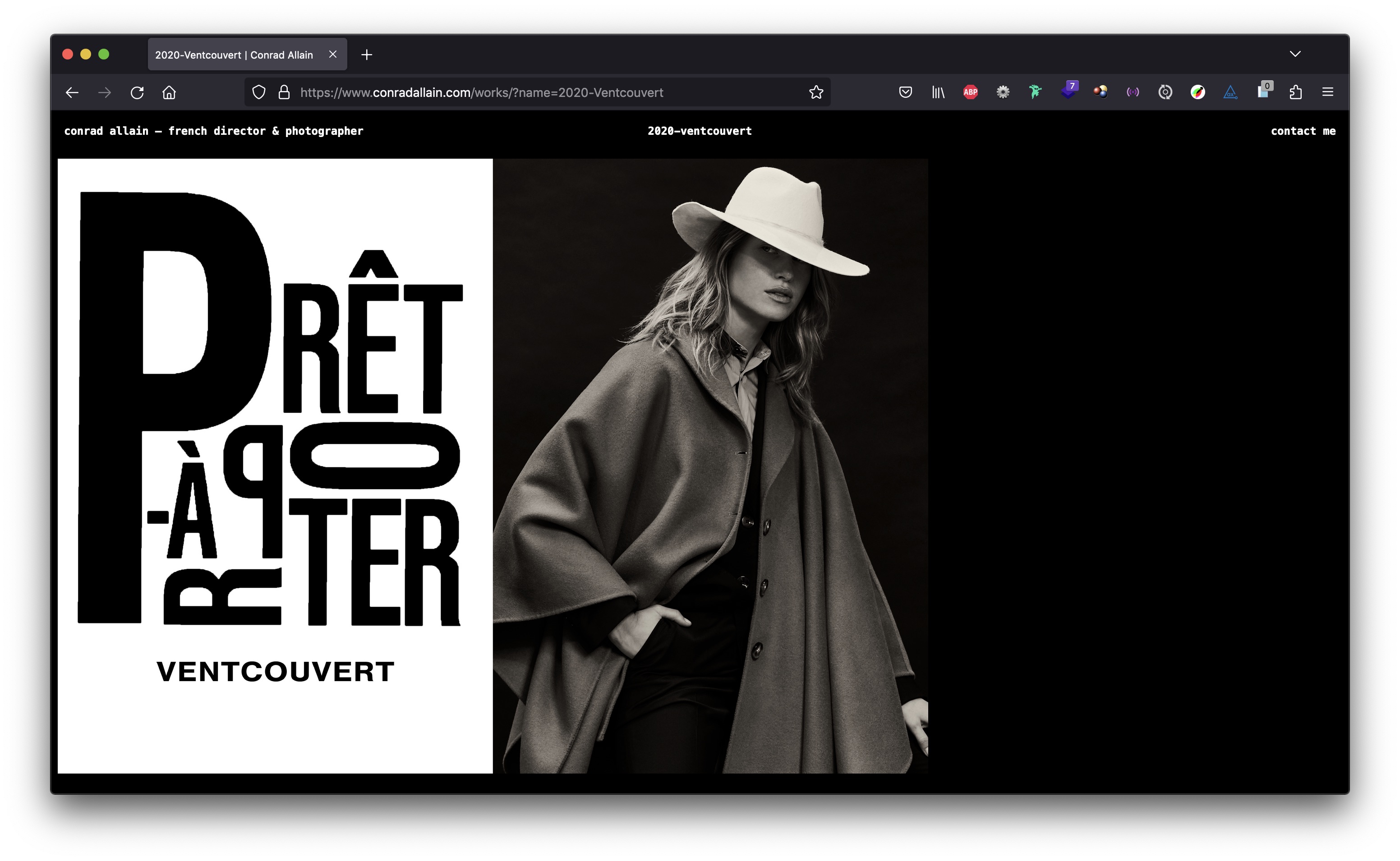Select the 2020-Ventcouvert | Conrad Allain tab
Viewport: 1400px width, 861px height.
pyautogui.click(x=247, y=55)
